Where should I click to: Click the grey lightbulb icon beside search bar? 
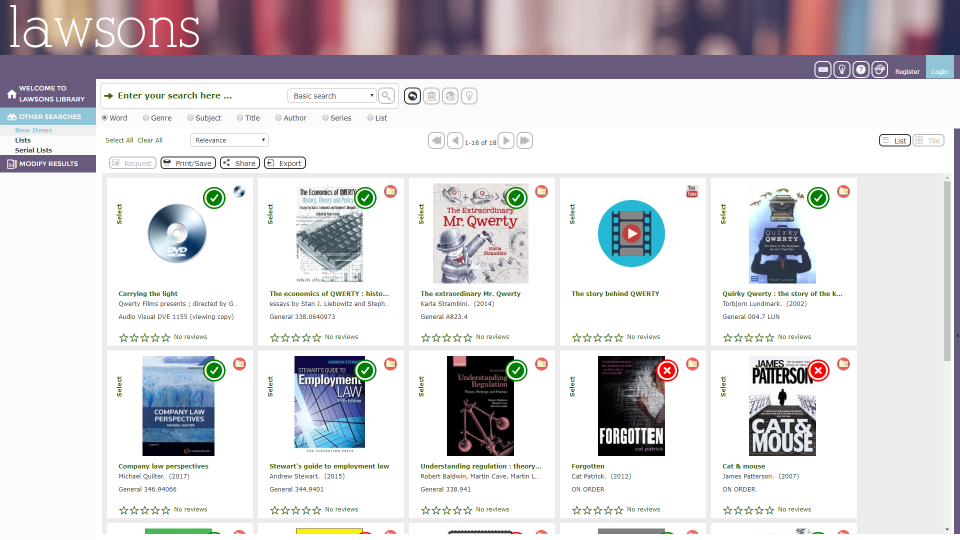pyautogui.click(x=469, y=96)
